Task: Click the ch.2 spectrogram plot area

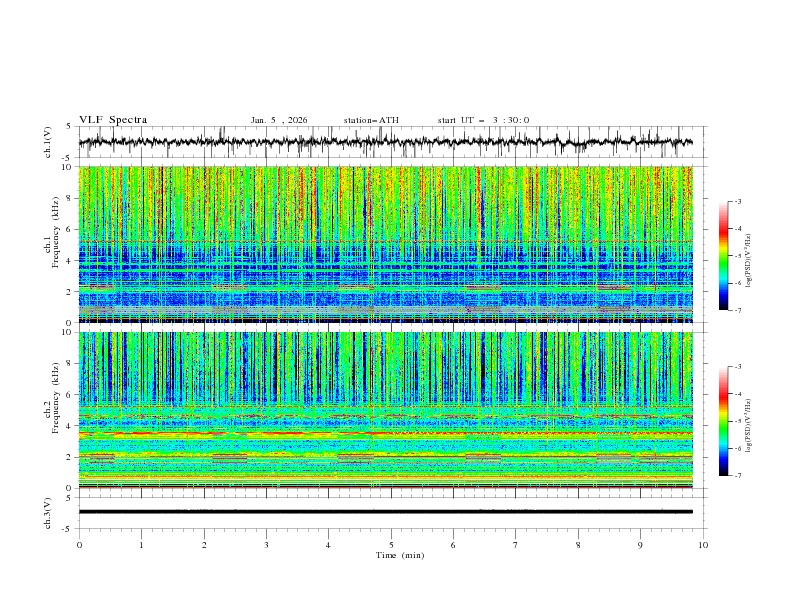Action: tap(385, 410)
